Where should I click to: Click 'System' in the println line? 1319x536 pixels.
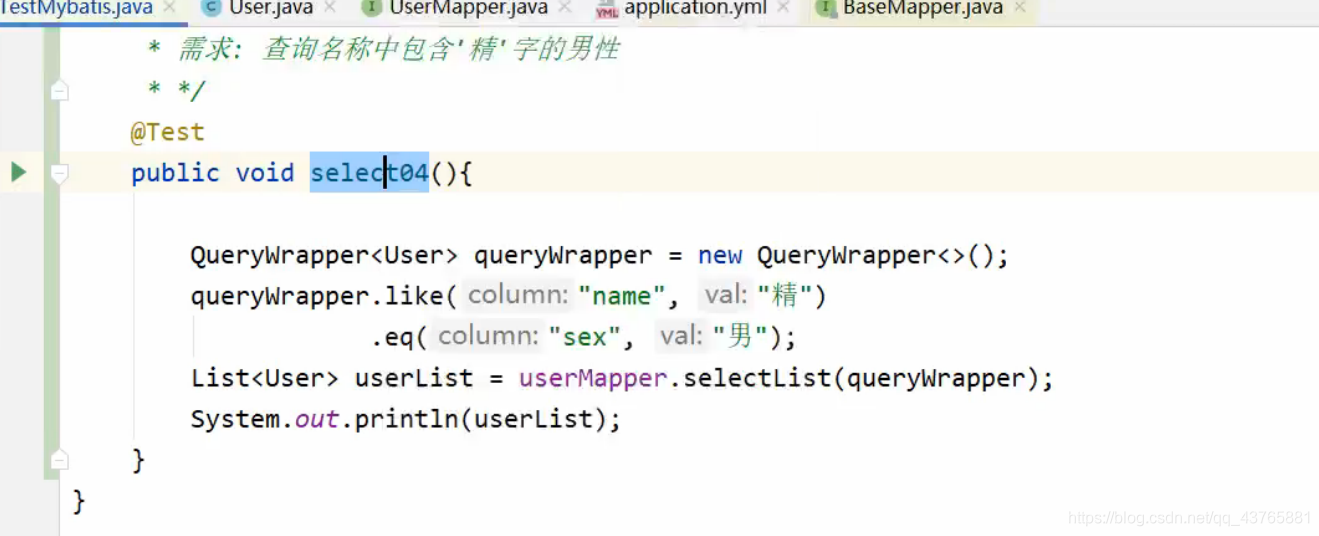click(234, 419)
